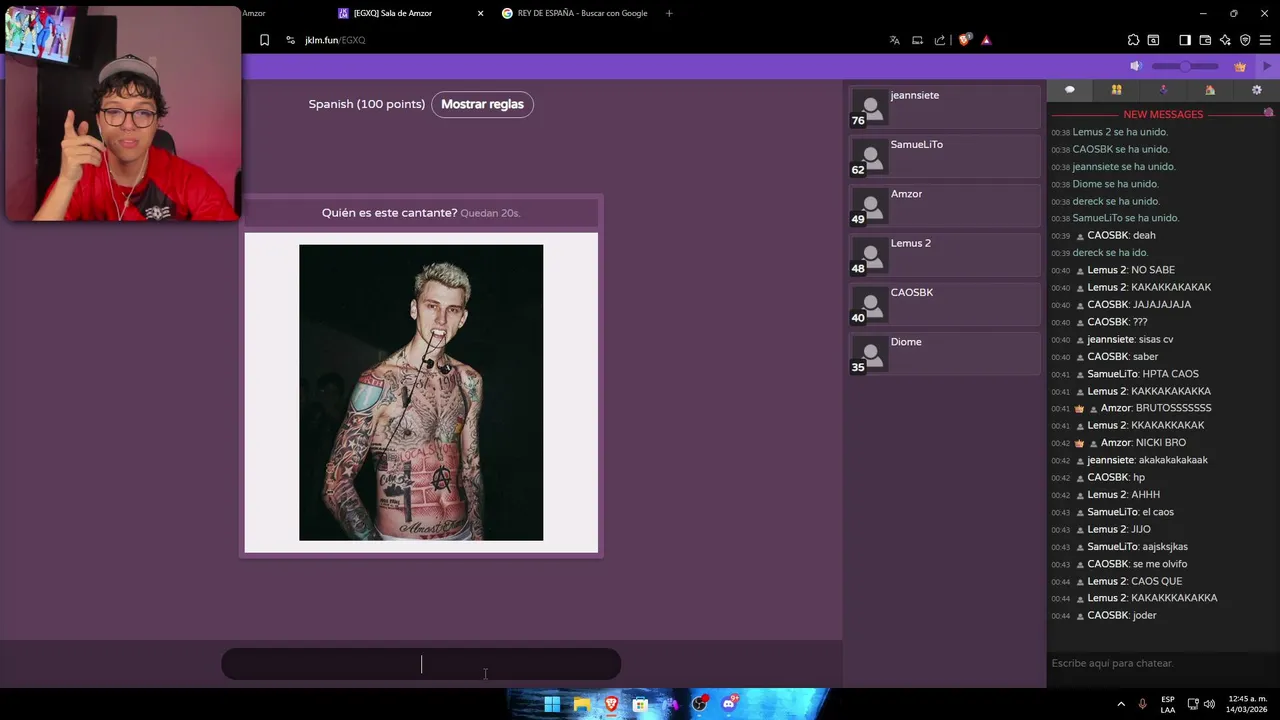Click the answer input field at bottom
This screenshot has height=720, width=1280.
(x=421, y=664)
